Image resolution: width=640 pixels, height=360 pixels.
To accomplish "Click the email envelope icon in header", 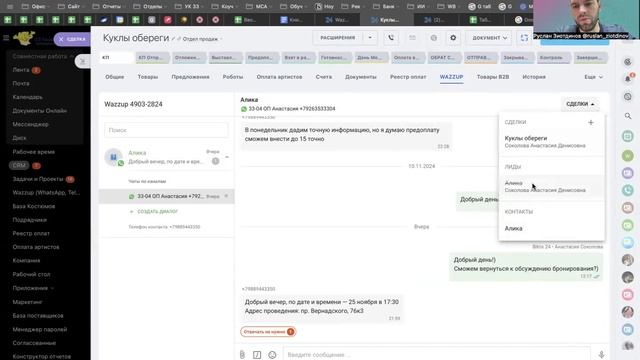I will pyautogui.click(x=412, y=38).
